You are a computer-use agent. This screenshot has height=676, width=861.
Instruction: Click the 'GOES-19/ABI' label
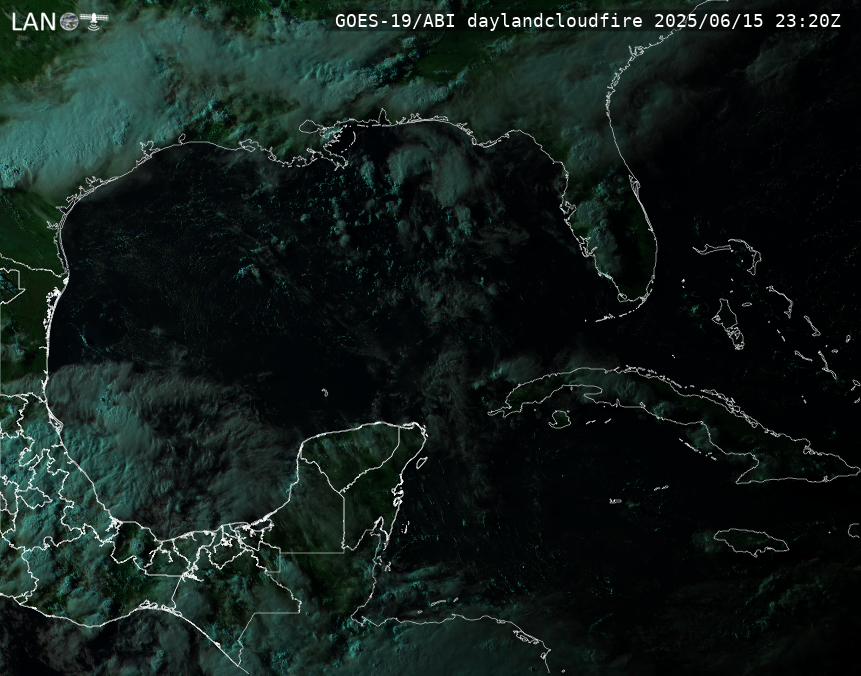[395, 21]
